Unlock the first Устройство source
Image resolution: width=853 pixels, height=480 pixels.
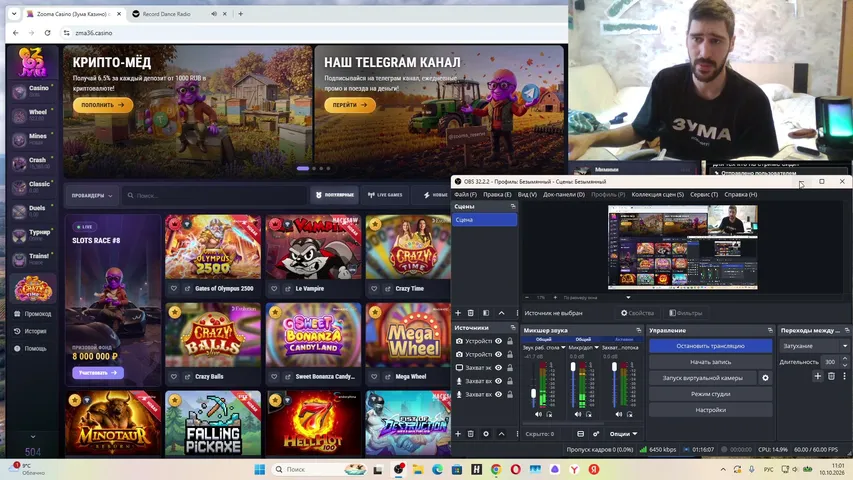pos(510,341)
